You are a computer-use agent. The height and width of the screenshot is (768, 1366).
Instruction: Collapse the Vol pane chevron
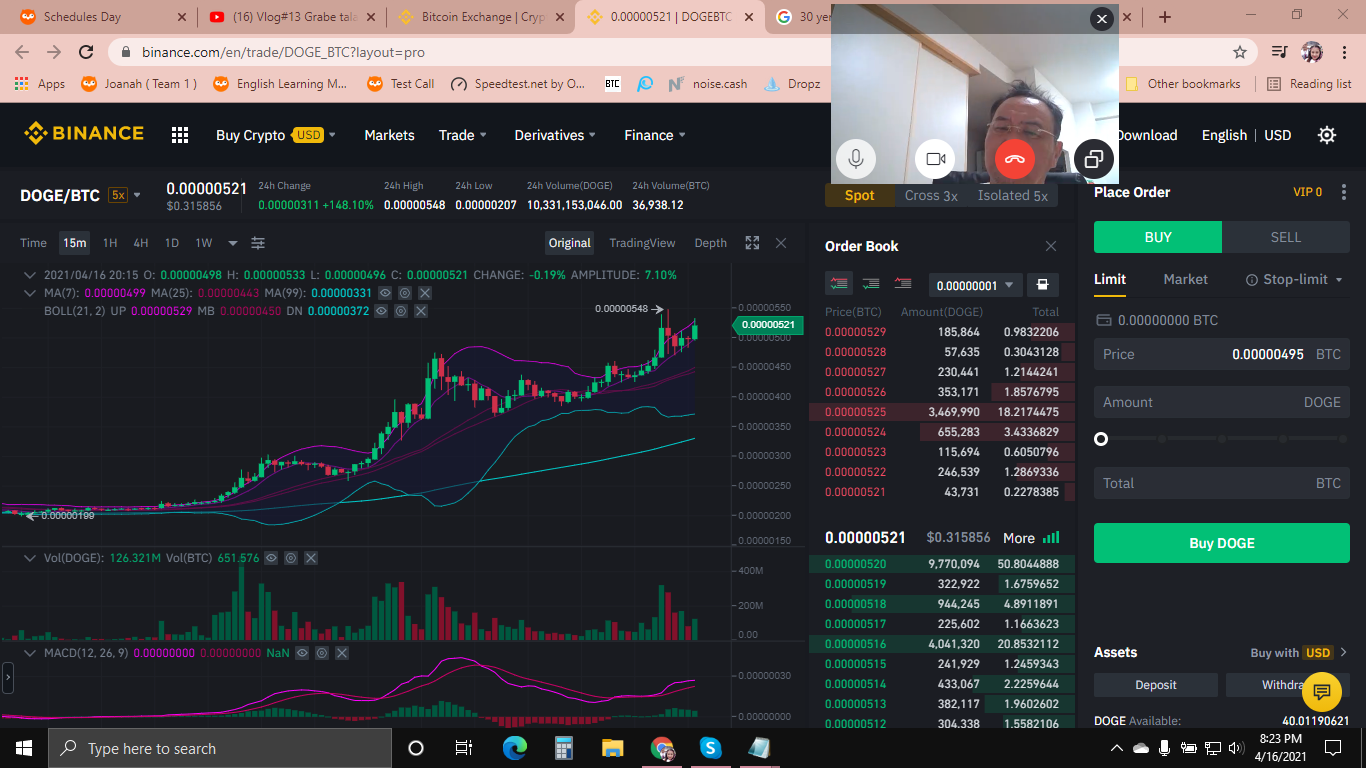coord(32,558)
